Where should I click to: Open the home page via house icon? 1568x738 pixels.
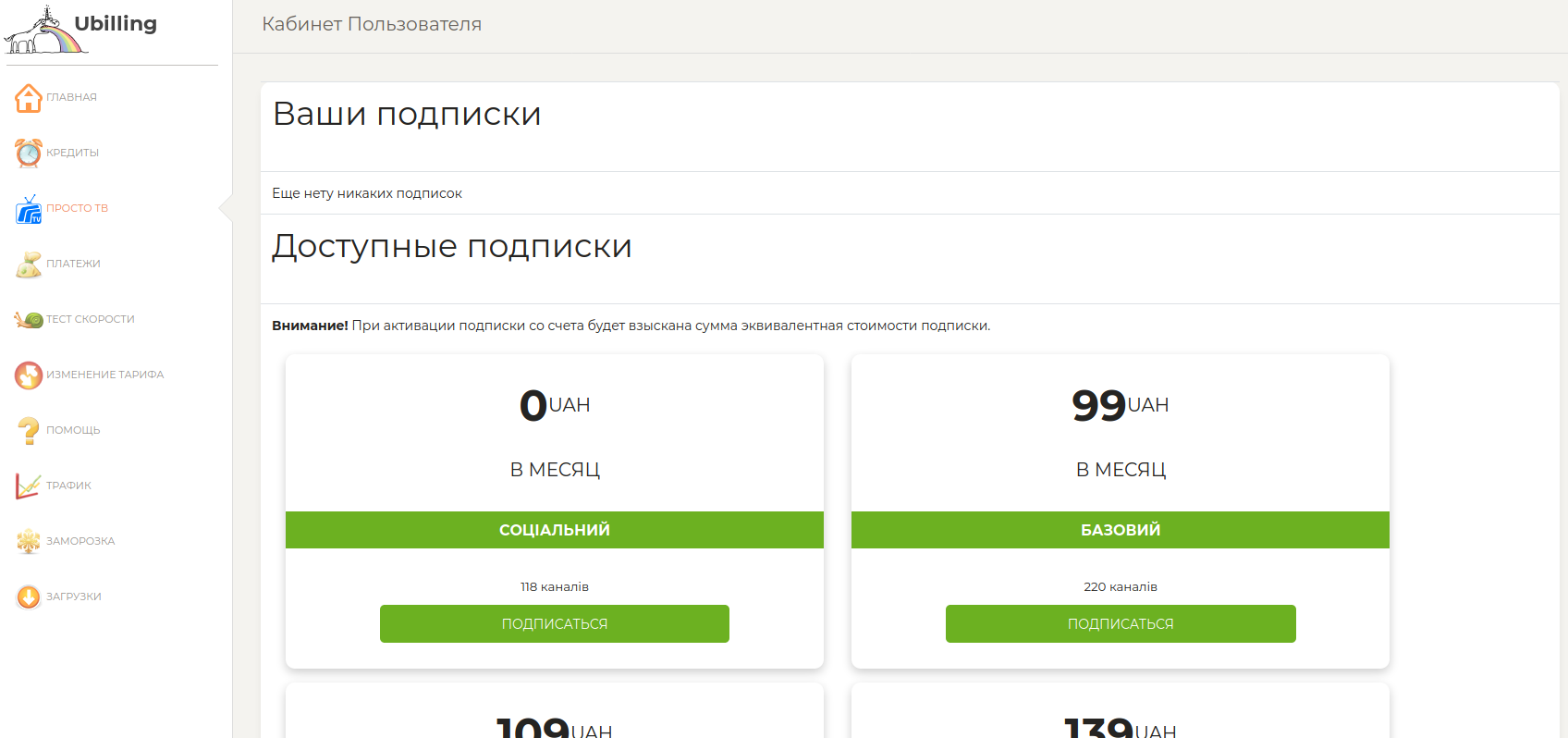[x=29, y=97]
